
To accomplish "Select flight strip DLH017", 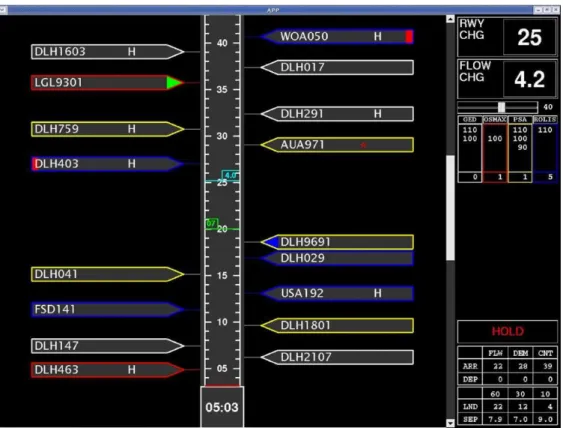I will pyautogui.click(x=338, y=68).
